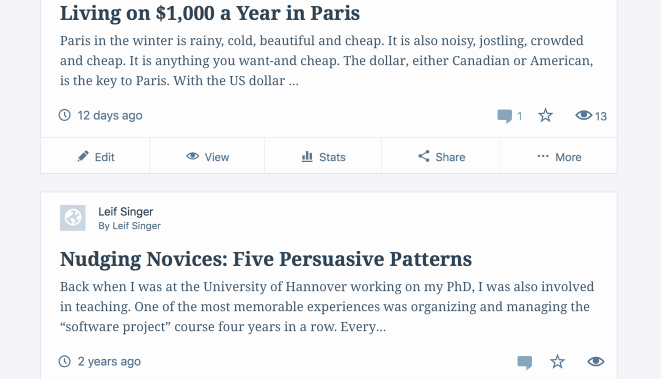Image resolution: width=661 pixels, height=379 pixels.
Task: Click the bar chart Stats icon
Action: 307,156
